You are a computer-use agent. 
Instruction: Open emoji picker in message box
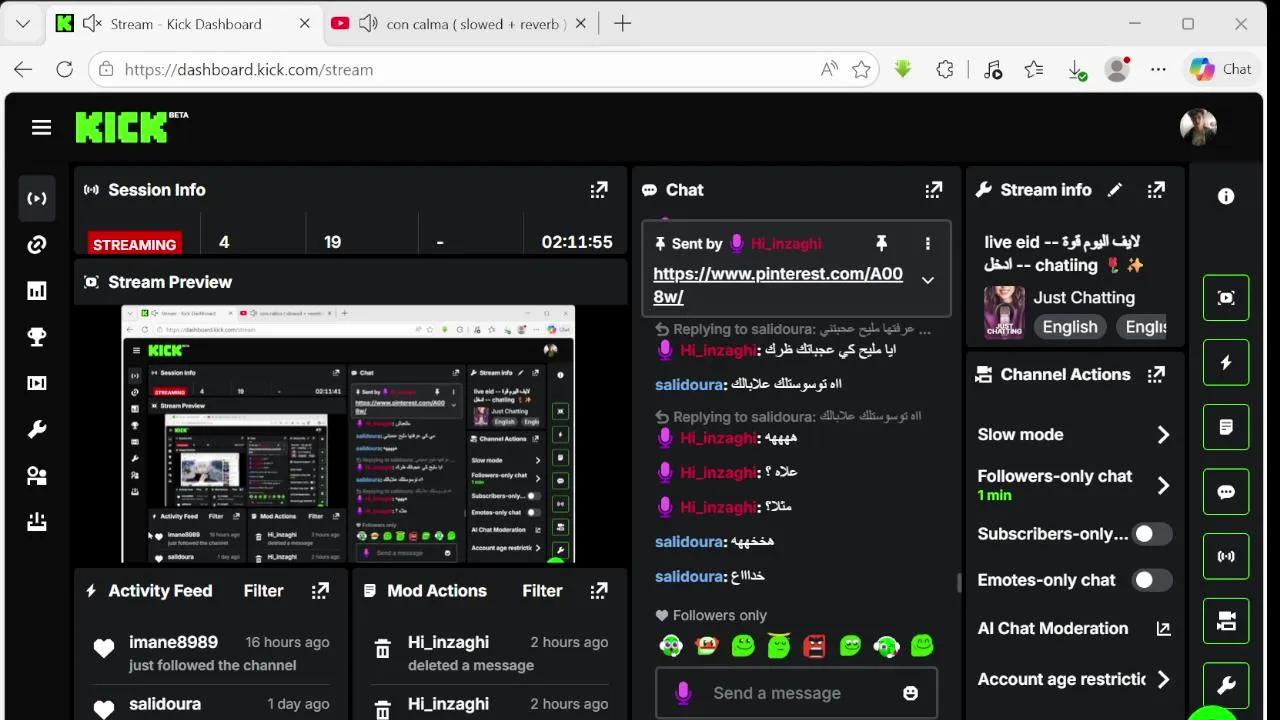(910, 693)
